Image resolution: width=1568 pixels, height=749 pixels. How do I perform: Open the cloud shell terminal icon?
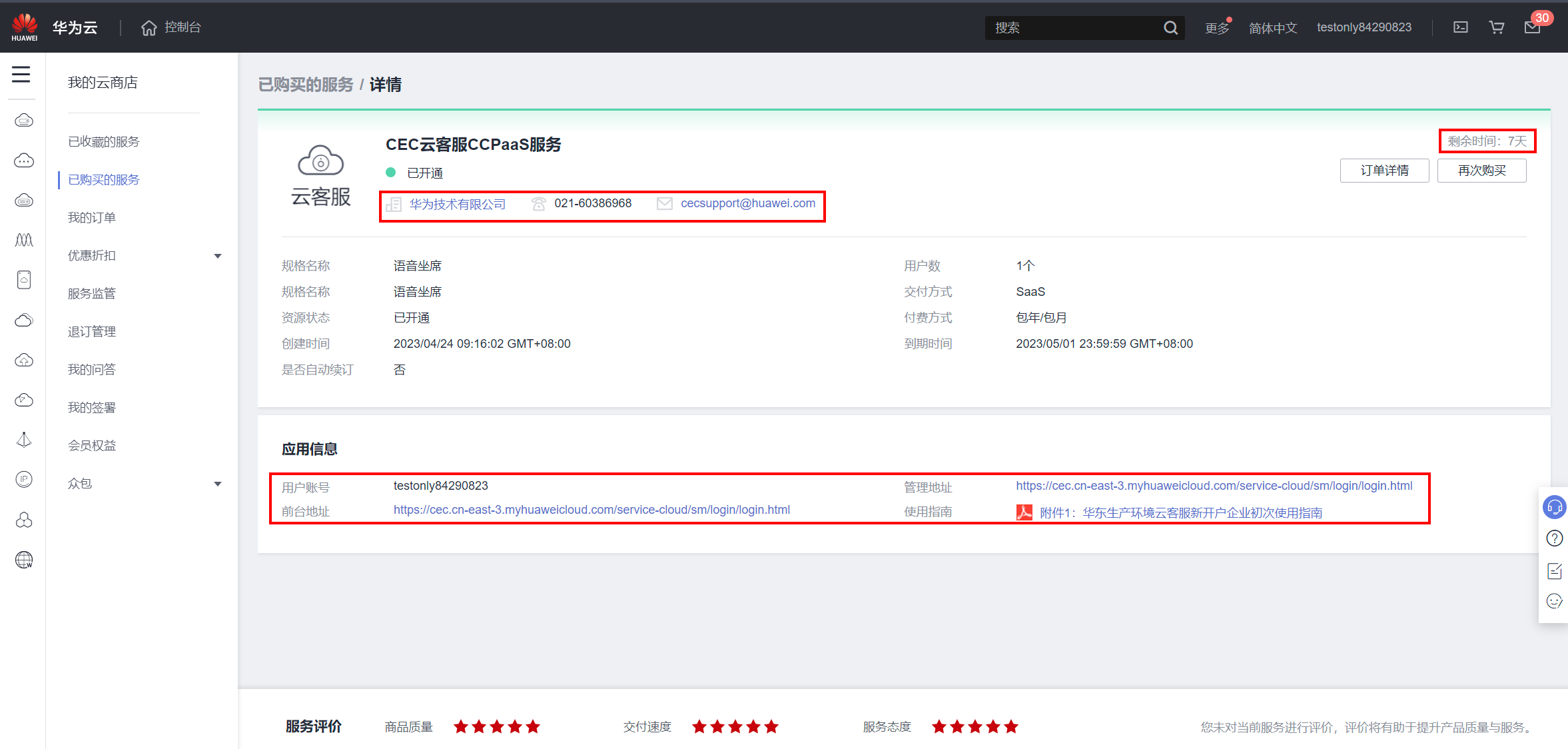point(1460,27)
